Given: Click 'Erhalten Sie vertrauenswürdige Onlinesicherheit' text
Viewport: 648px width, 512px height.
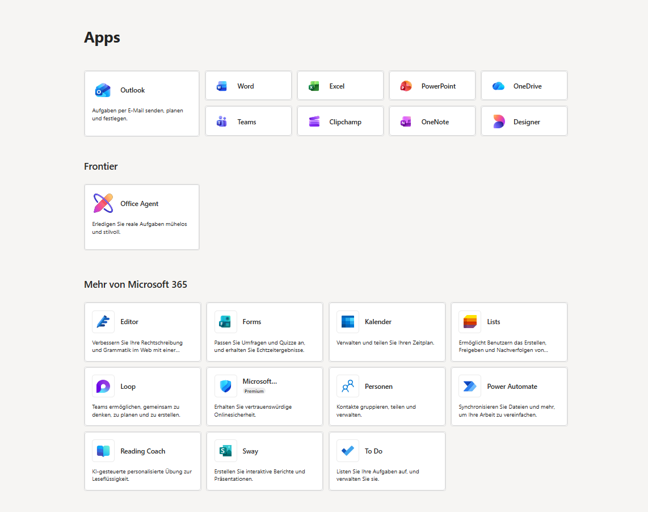Looking at the screenshot, I should 253,411.
